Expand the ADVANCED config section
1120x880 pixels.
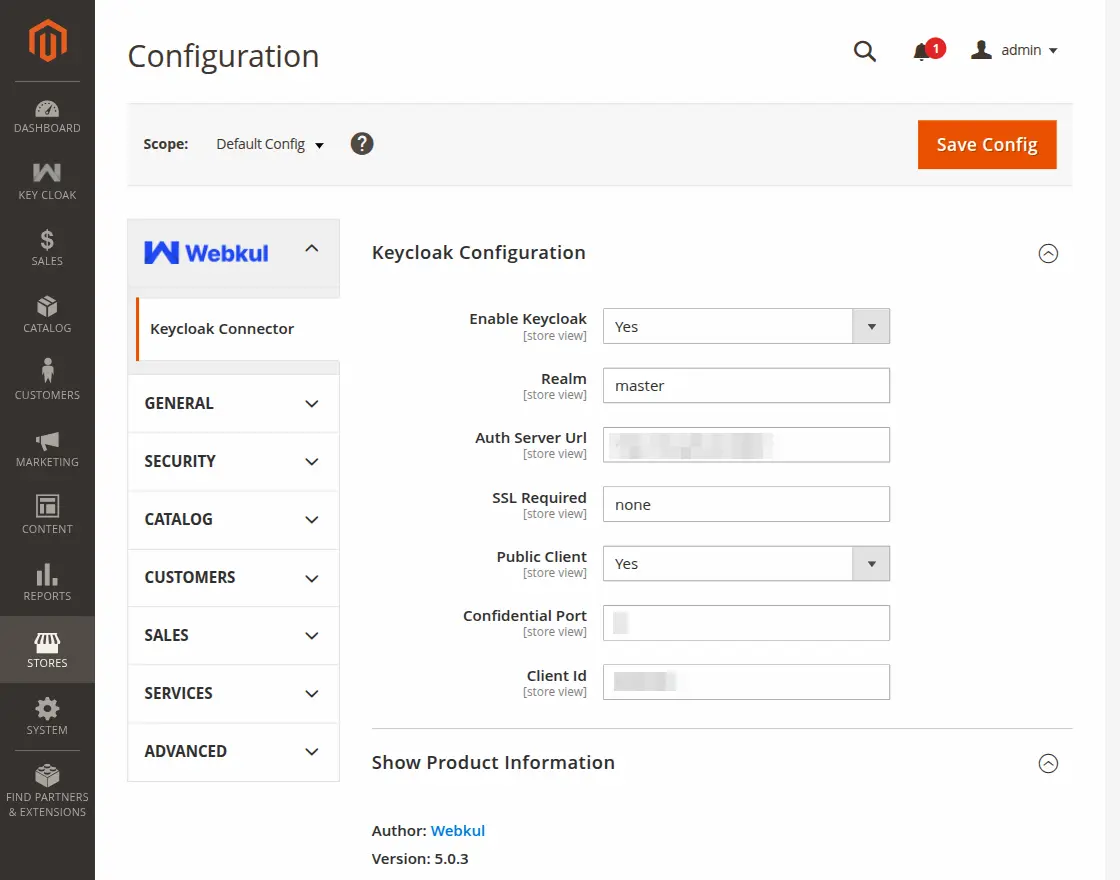point(234,751)
